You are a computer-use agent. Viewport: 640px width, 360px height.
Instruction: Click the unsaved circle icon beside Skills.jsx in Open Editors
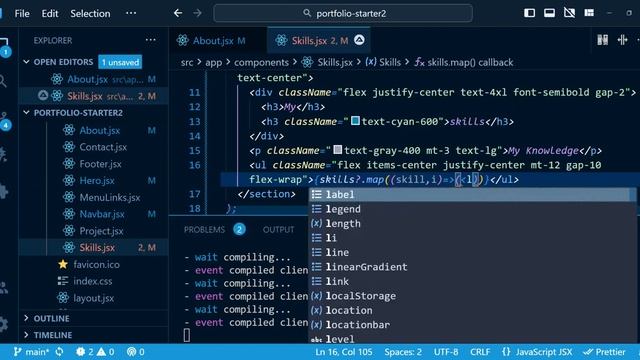click(42, 96)
